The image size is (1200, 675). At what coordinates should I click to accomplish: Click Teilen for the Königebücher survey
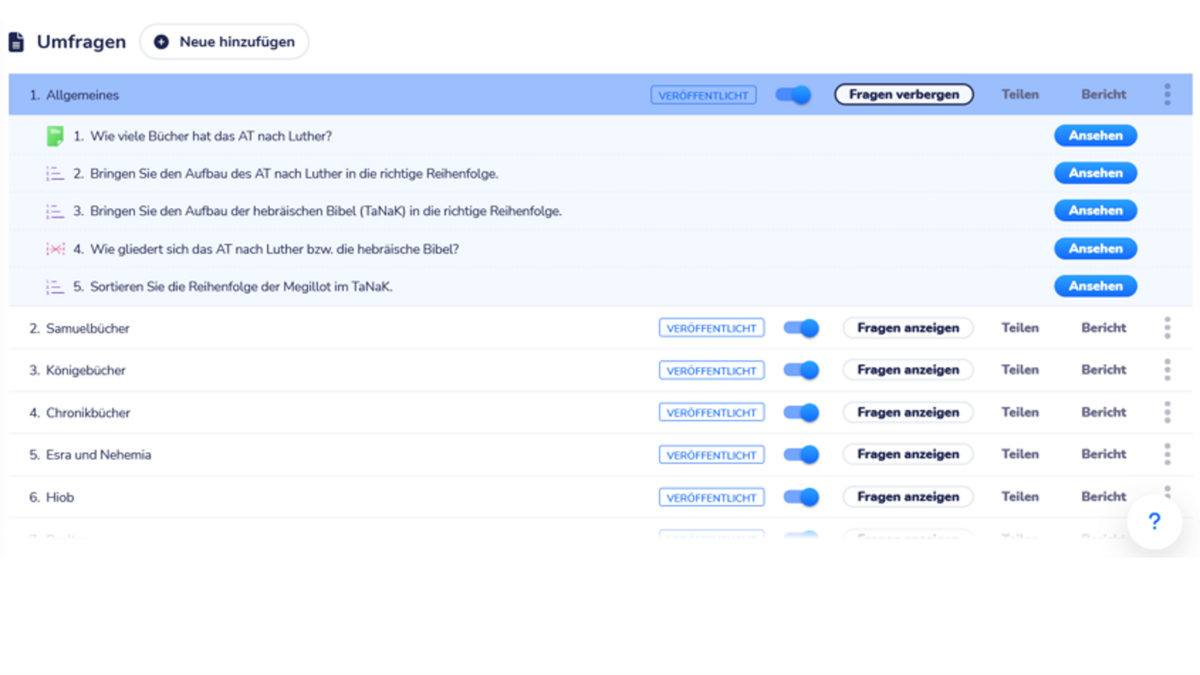coord(1020,370)
